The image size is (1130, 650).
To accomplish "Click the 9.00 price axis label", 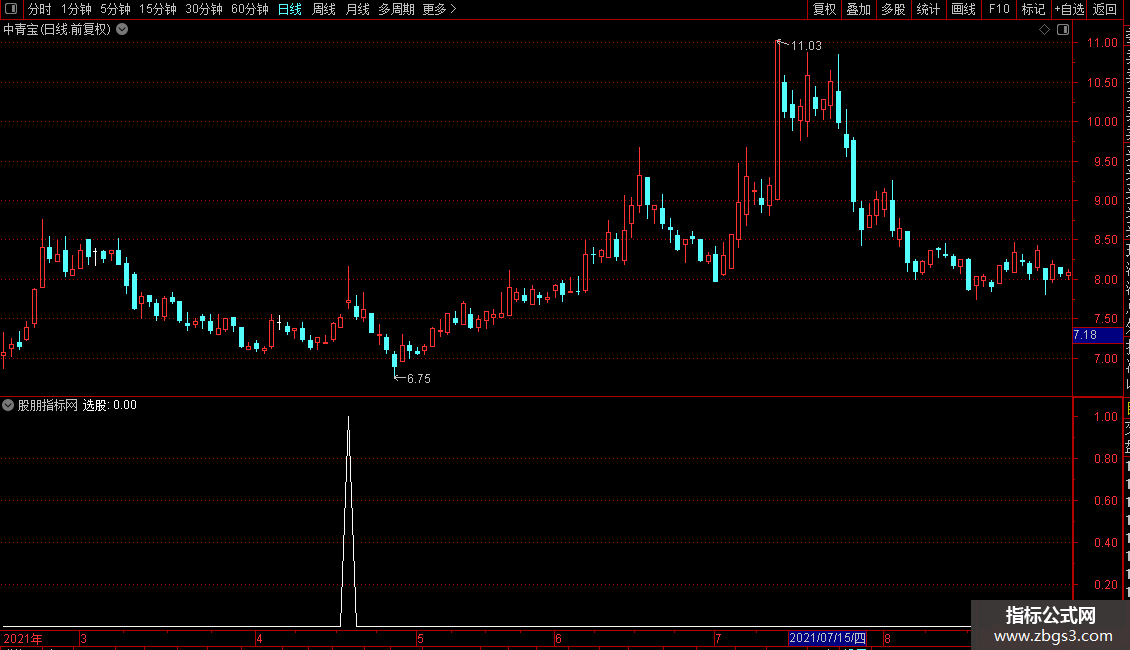I will click(x=1105, y=201).
